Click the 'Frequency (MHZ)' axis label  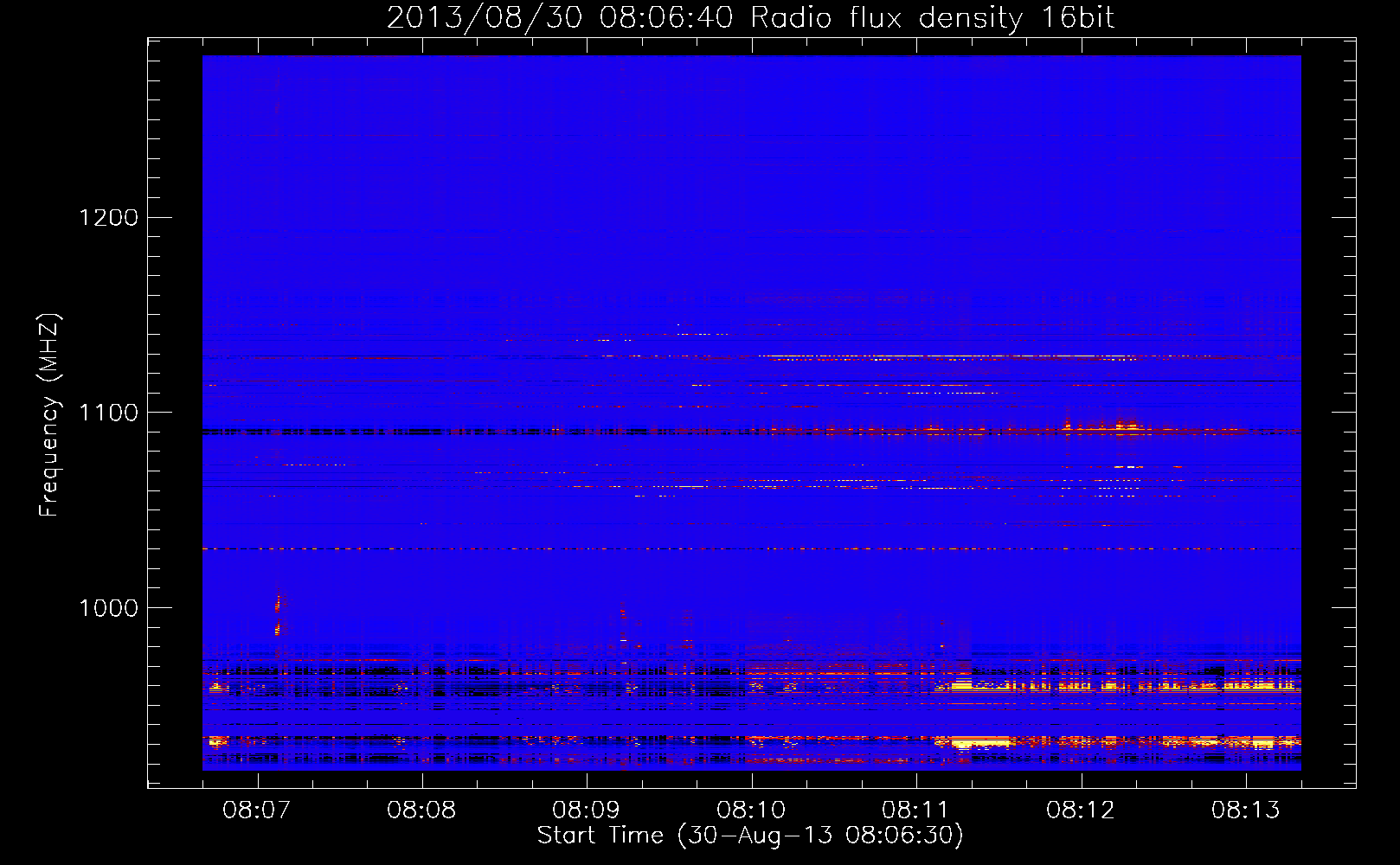point(50,415)
